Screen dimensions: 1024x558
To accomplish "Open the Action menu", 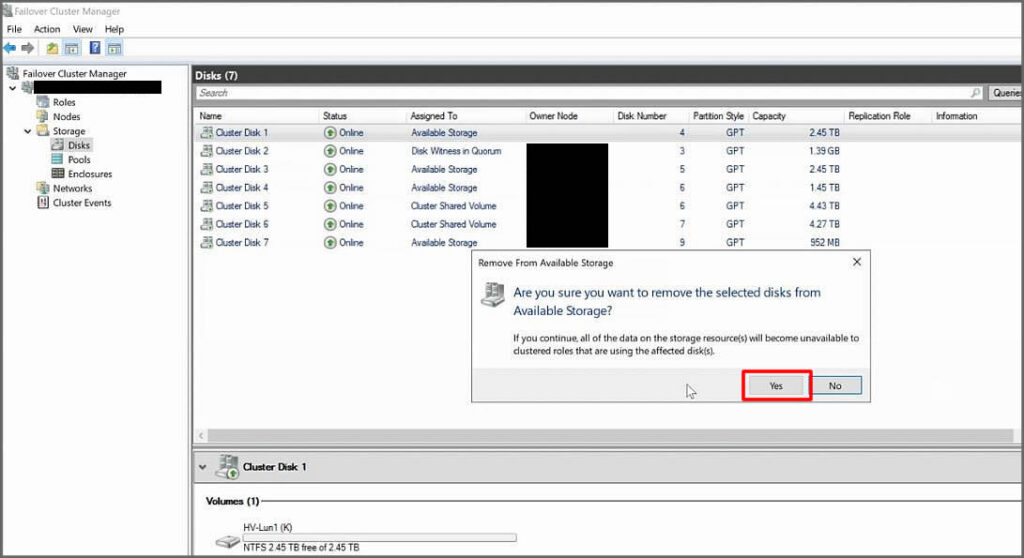I will [x=47, y=29].
